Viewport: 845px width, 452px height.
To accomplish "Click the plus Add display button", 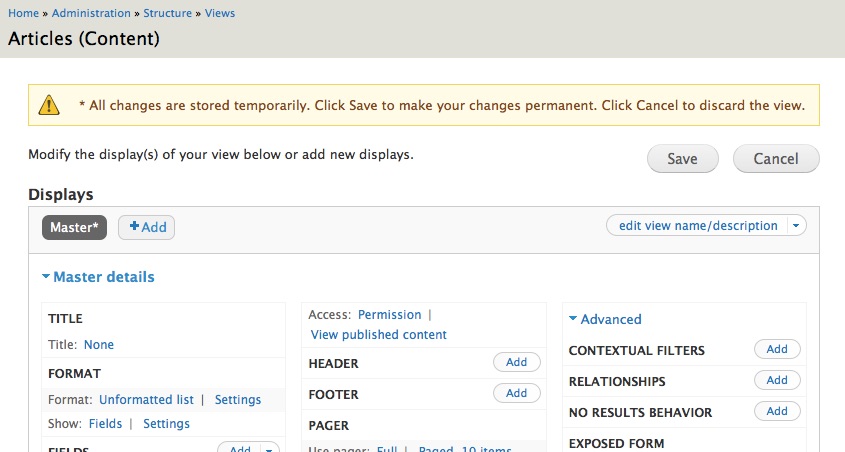I will [x=147, y=227].
